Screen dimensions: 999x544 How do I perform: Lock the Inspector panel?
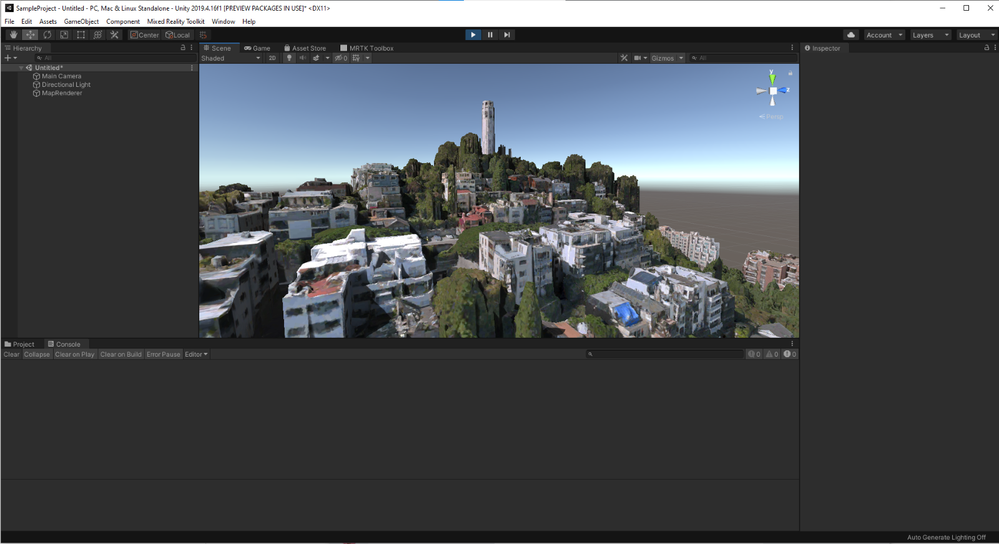(986, 48)
